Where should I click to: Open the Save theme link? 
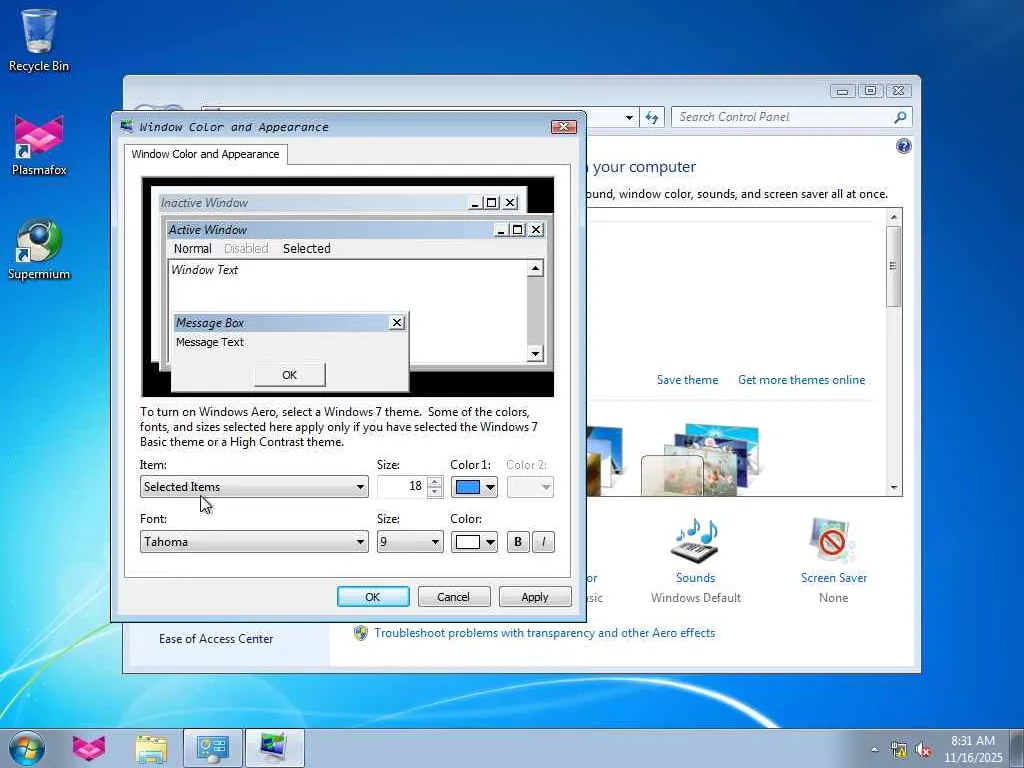point(687,379)
